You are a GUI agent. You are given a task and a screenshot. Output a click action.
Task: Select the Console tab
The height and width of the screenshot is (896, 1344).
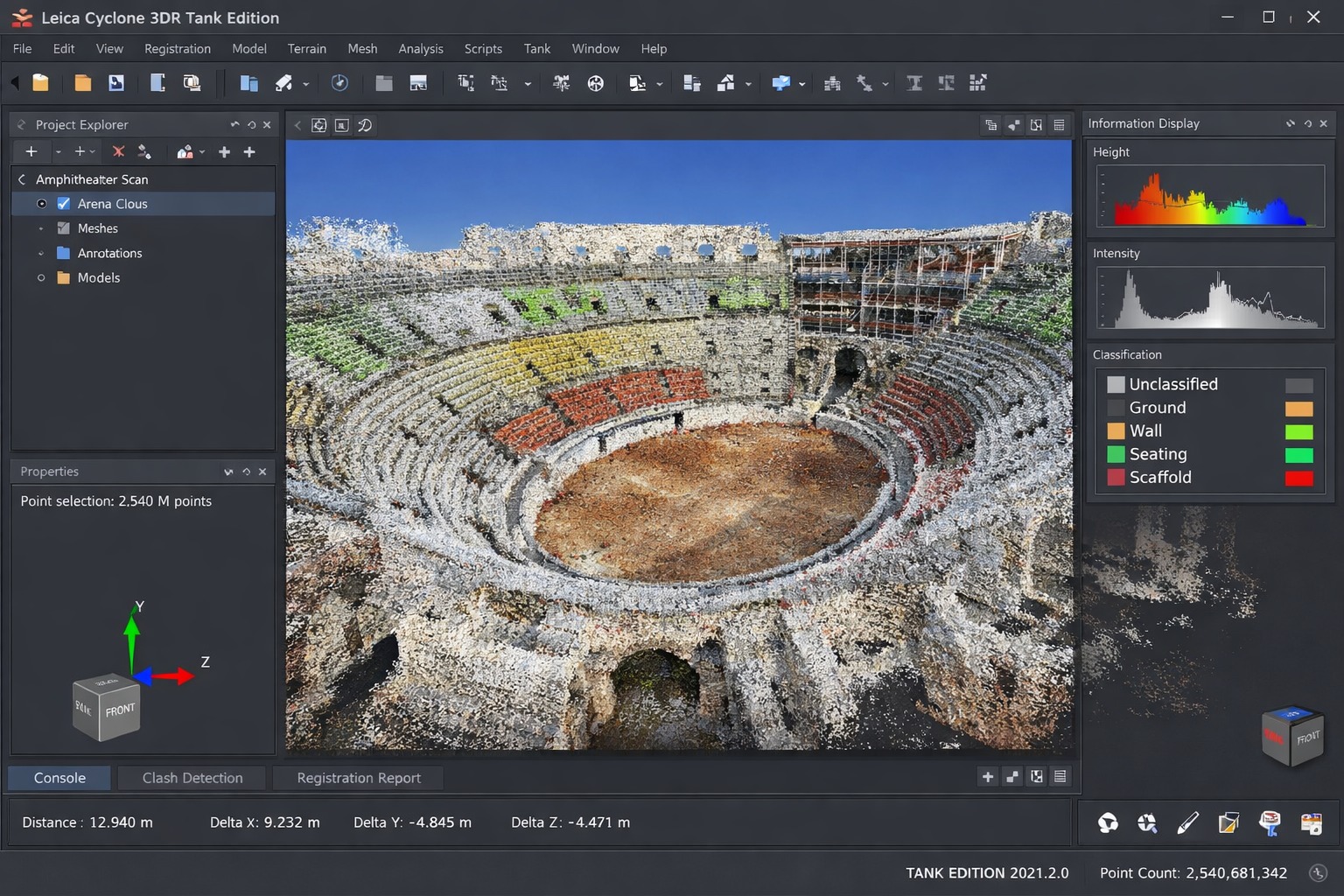point(59,778)
